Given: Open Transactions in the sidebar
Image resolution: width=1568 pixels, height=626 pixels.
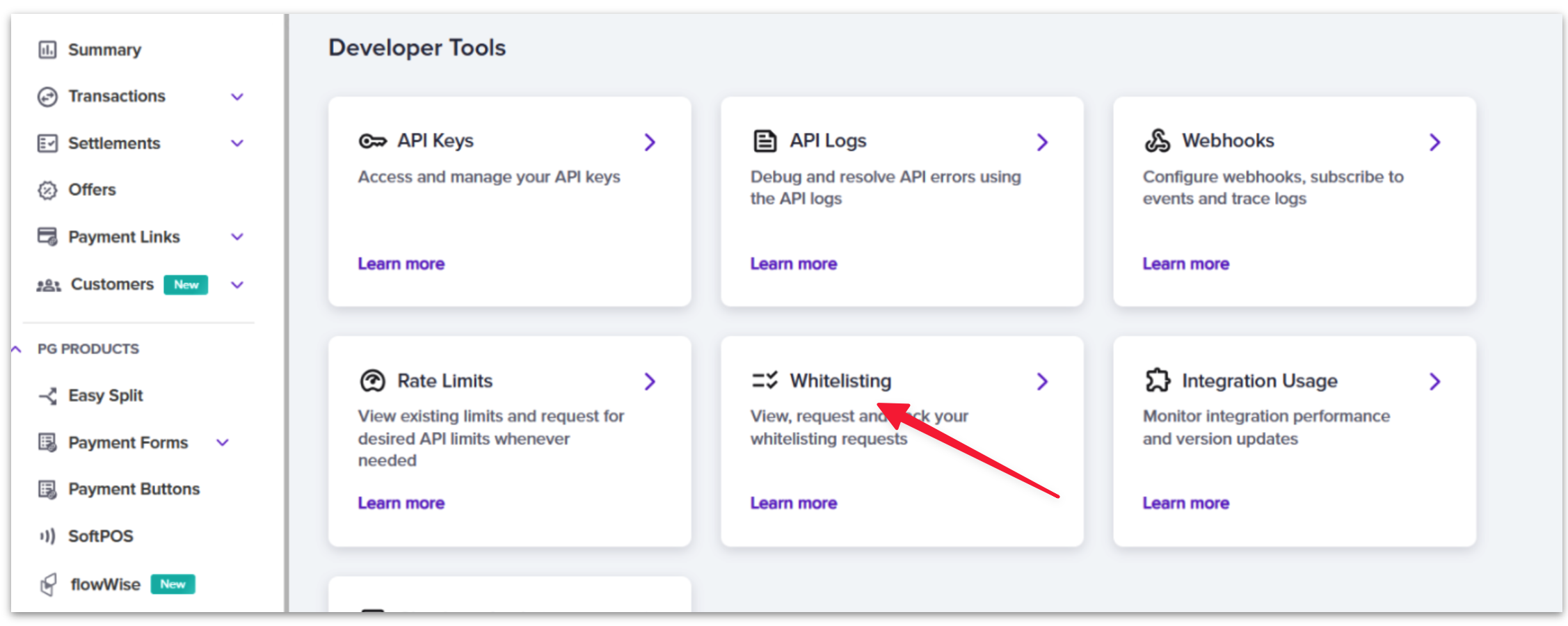Looking at the screenshot, I should point(117,97).
